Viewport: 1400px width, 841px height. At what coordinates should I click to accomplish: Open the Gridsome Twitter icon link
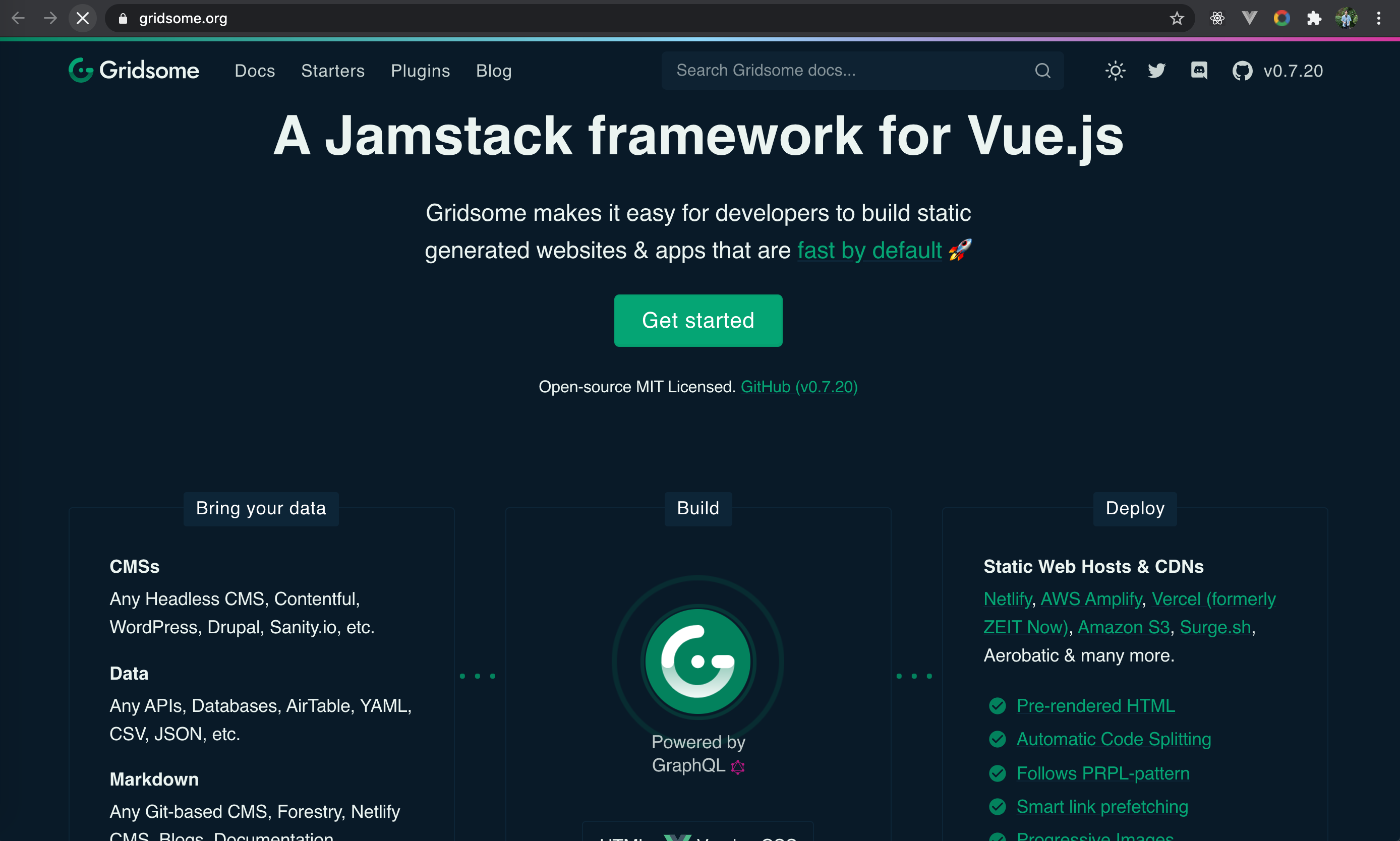pos(1156,71)
